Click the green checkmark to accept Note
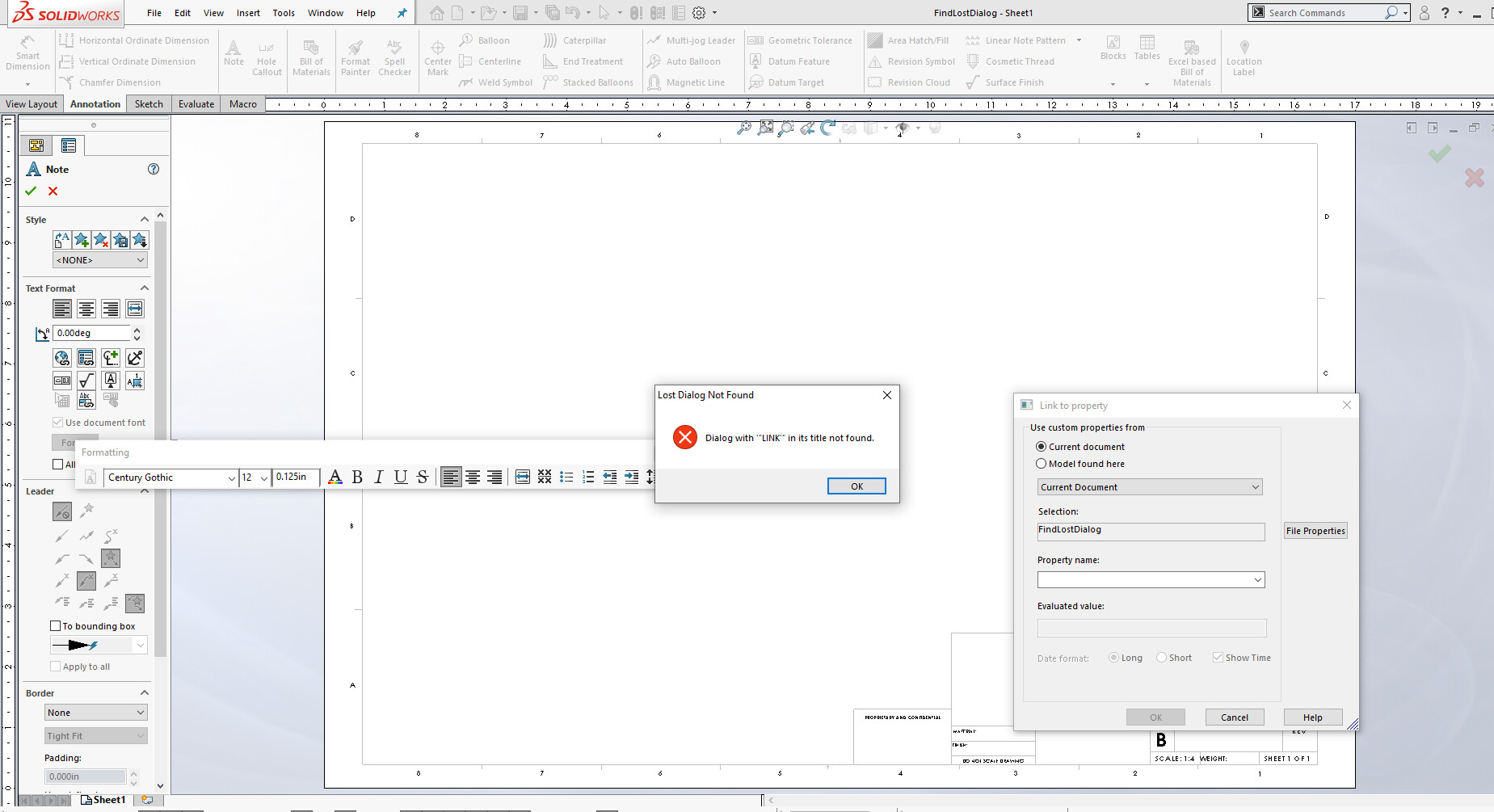The width and height of the screenshot is (1494, 812). coord(31,191)
